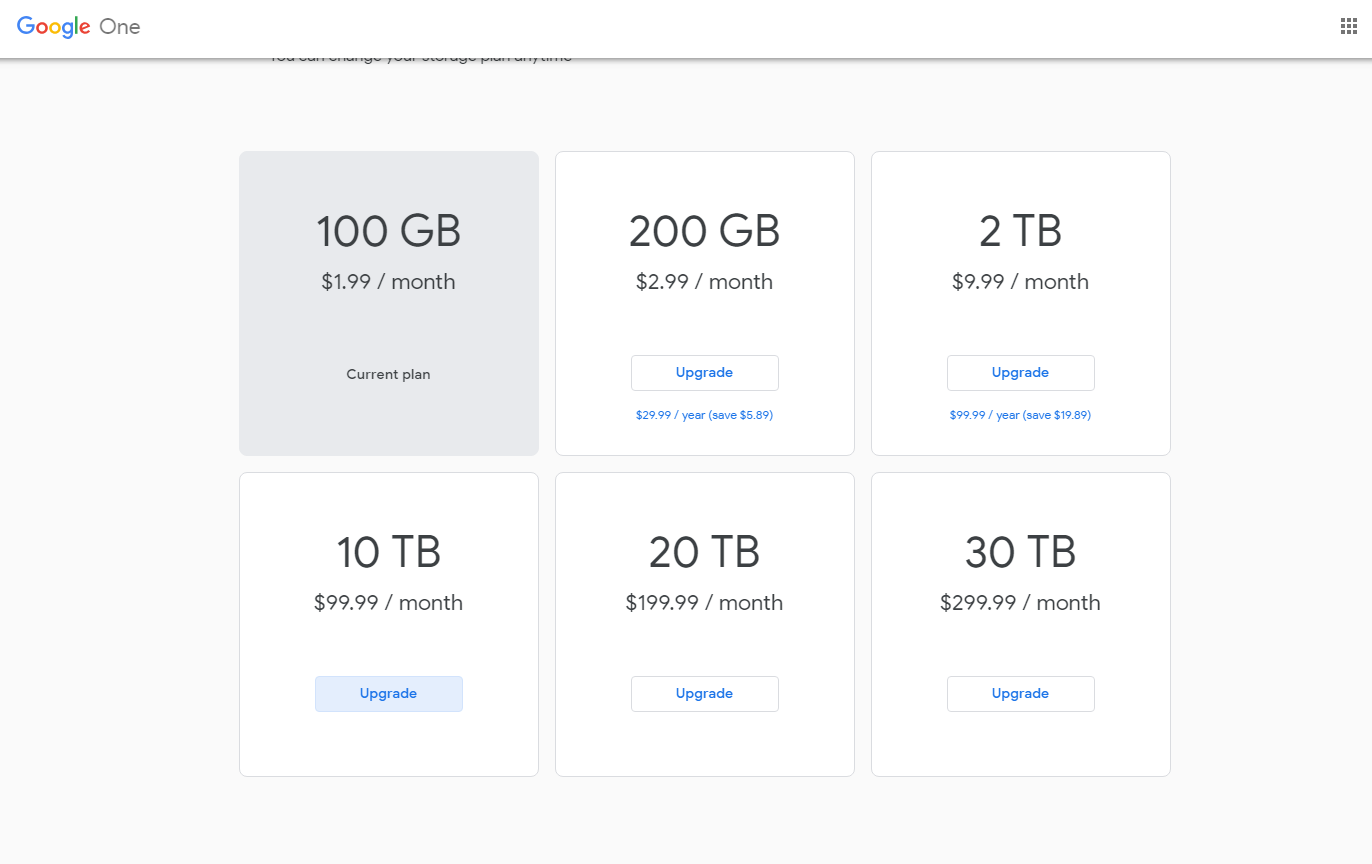Select the 2 TB plan heading

1020,230
